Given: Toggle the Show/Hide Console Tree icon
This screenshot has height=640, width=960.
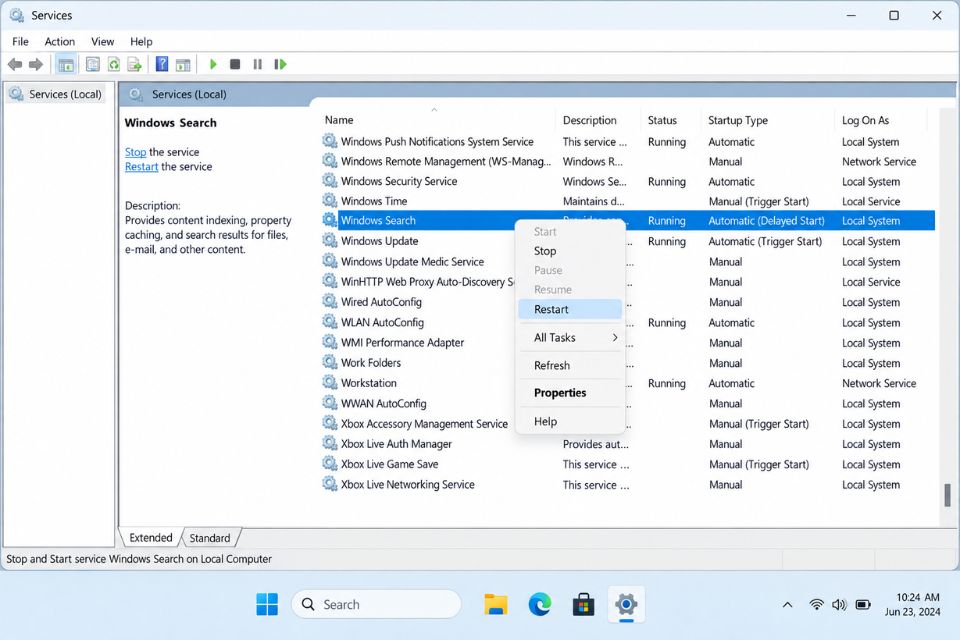Looking at the screenshot, I should click(66, 64).
